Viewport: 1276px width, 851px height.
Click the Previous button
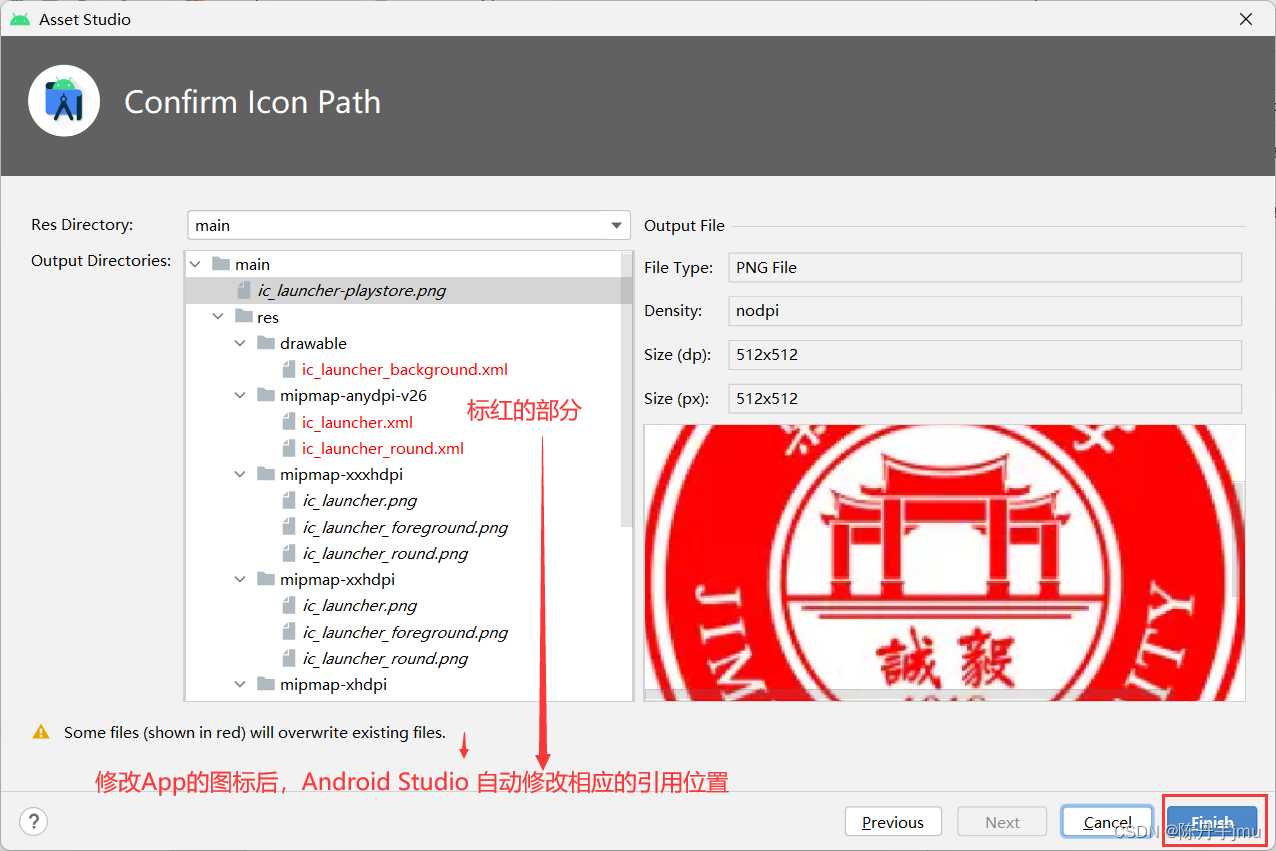893,822
